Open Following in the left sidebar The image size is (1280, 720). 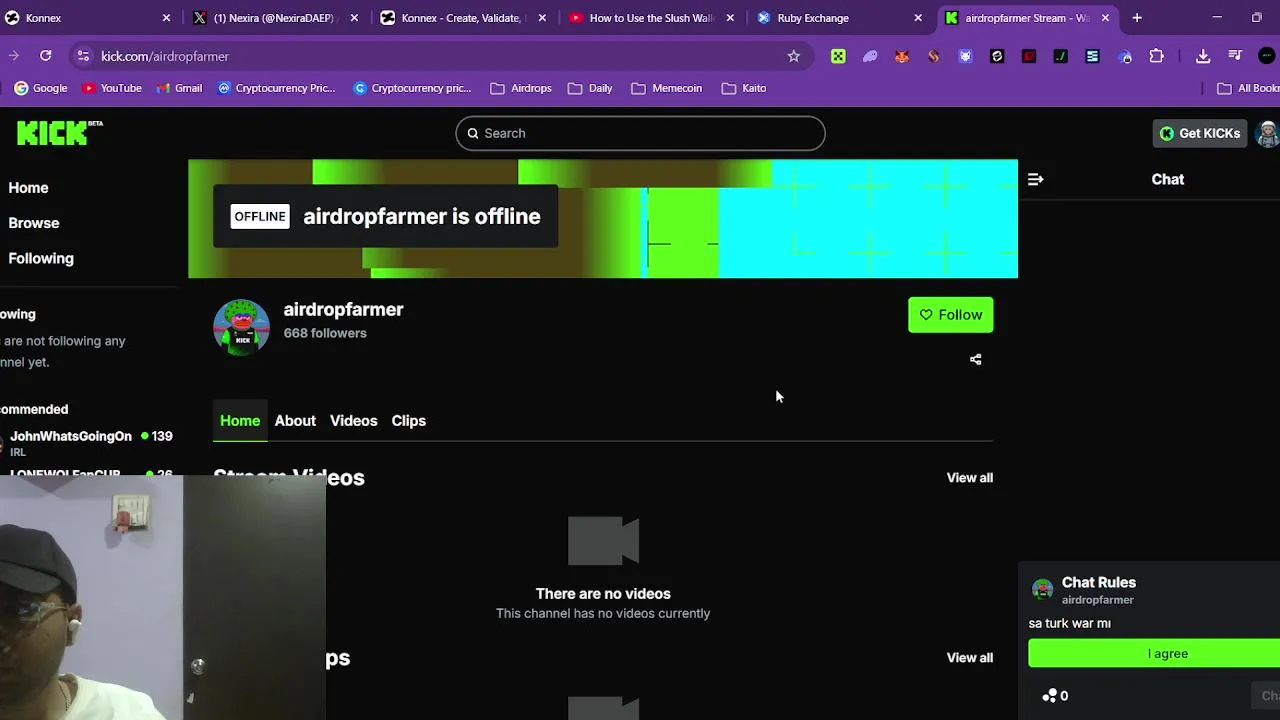tap(41, 258)
